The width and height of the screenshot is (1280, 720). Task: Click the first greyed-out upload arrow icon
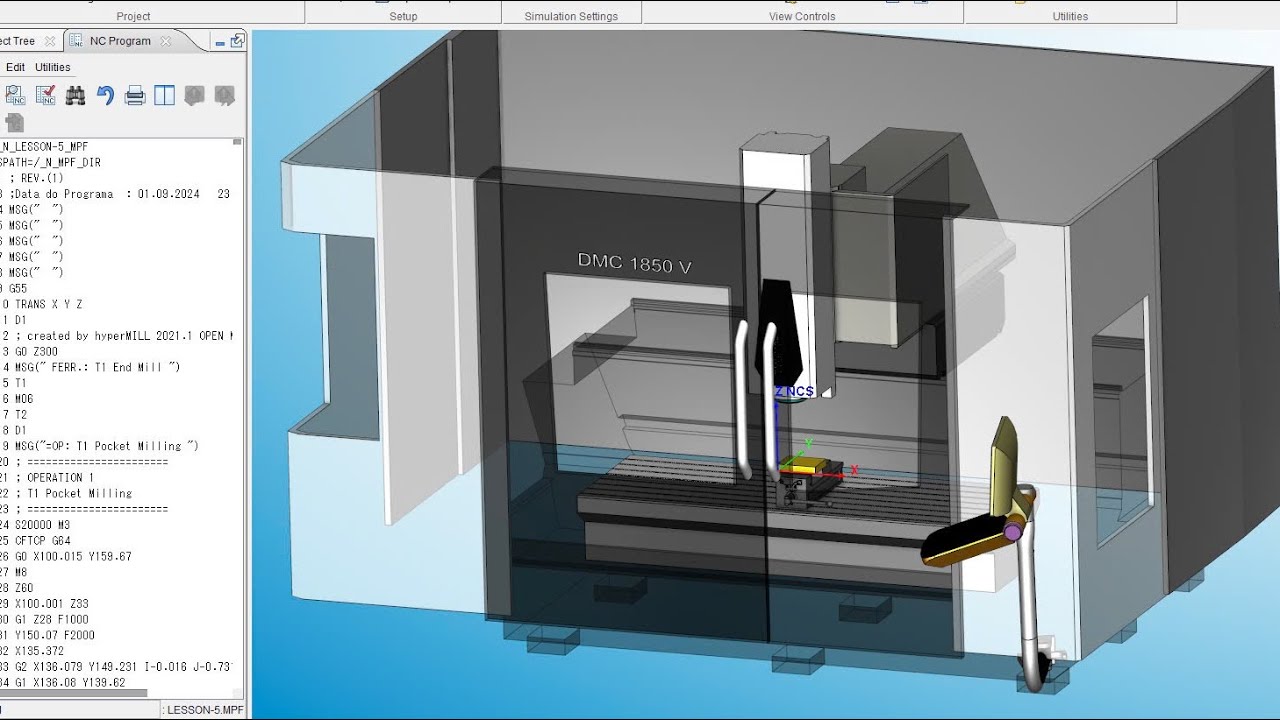tap(194, 95)
